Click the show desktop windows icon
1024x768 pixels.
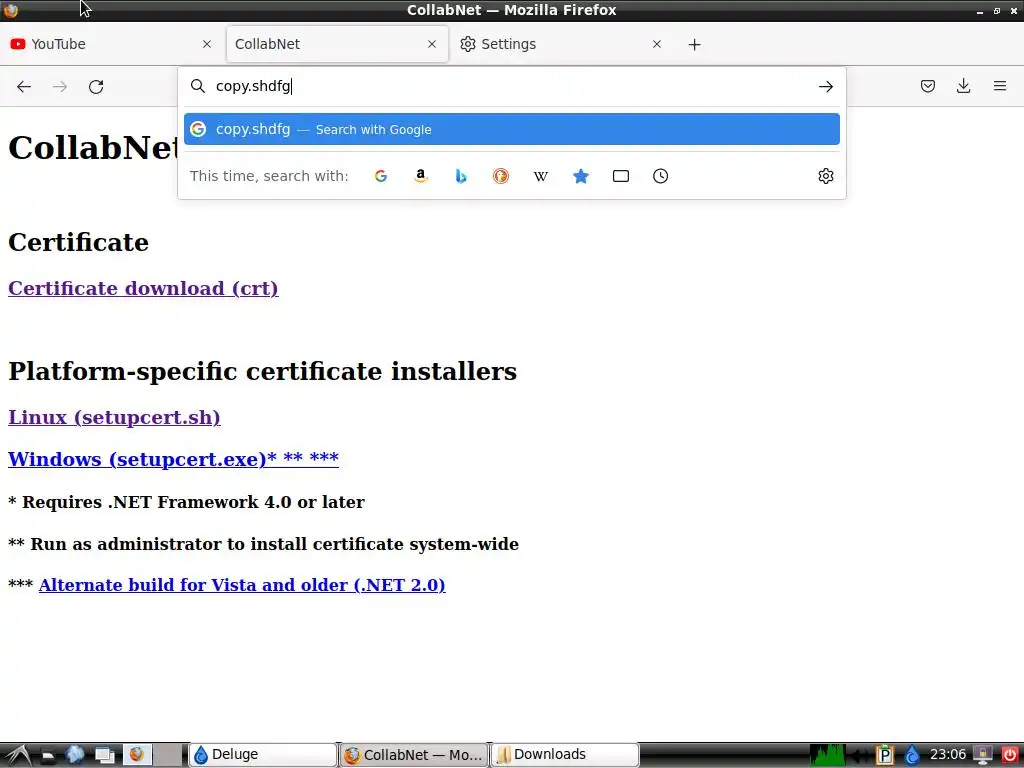pyautogui.click(x=104, y=755)
